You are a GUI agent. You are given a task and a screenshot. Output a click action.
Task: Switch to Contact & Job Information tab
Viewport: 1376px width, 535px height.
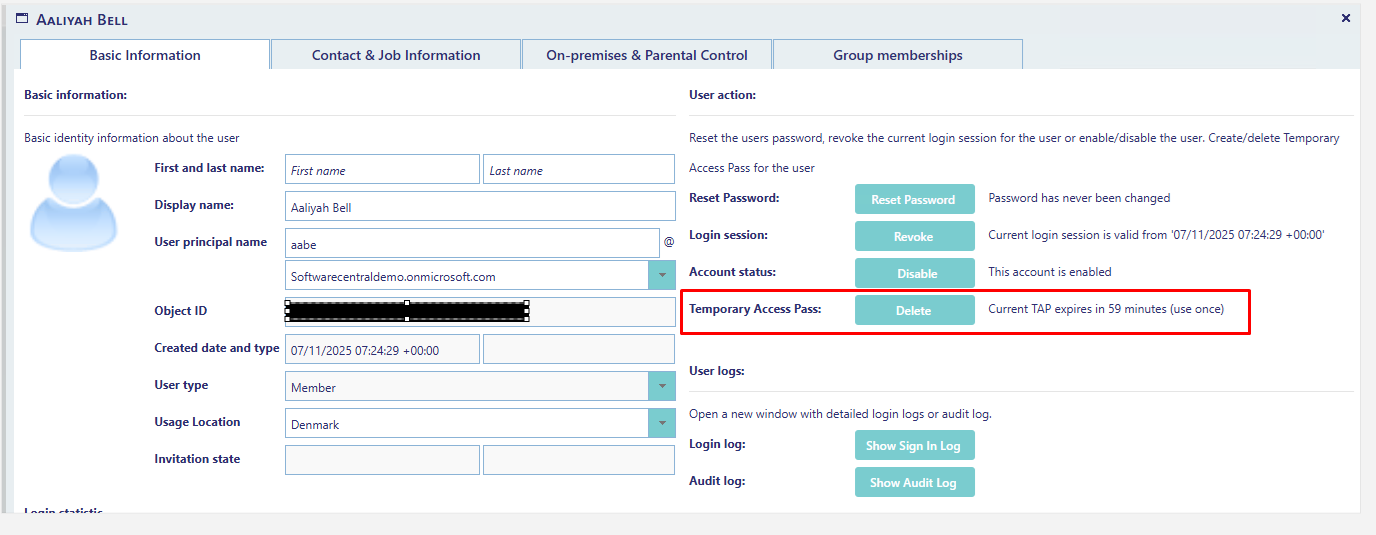click(396, 55)
